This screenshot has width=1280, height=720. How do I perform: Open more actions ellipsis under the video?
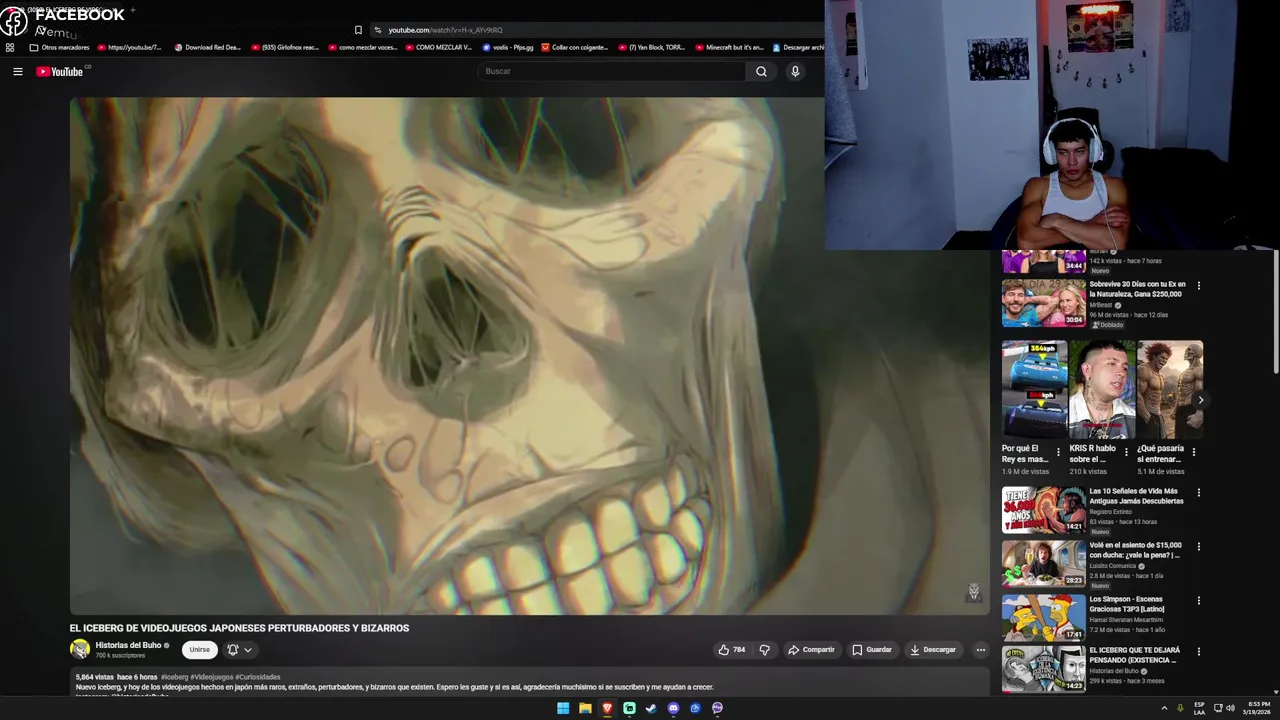[981, 650]
